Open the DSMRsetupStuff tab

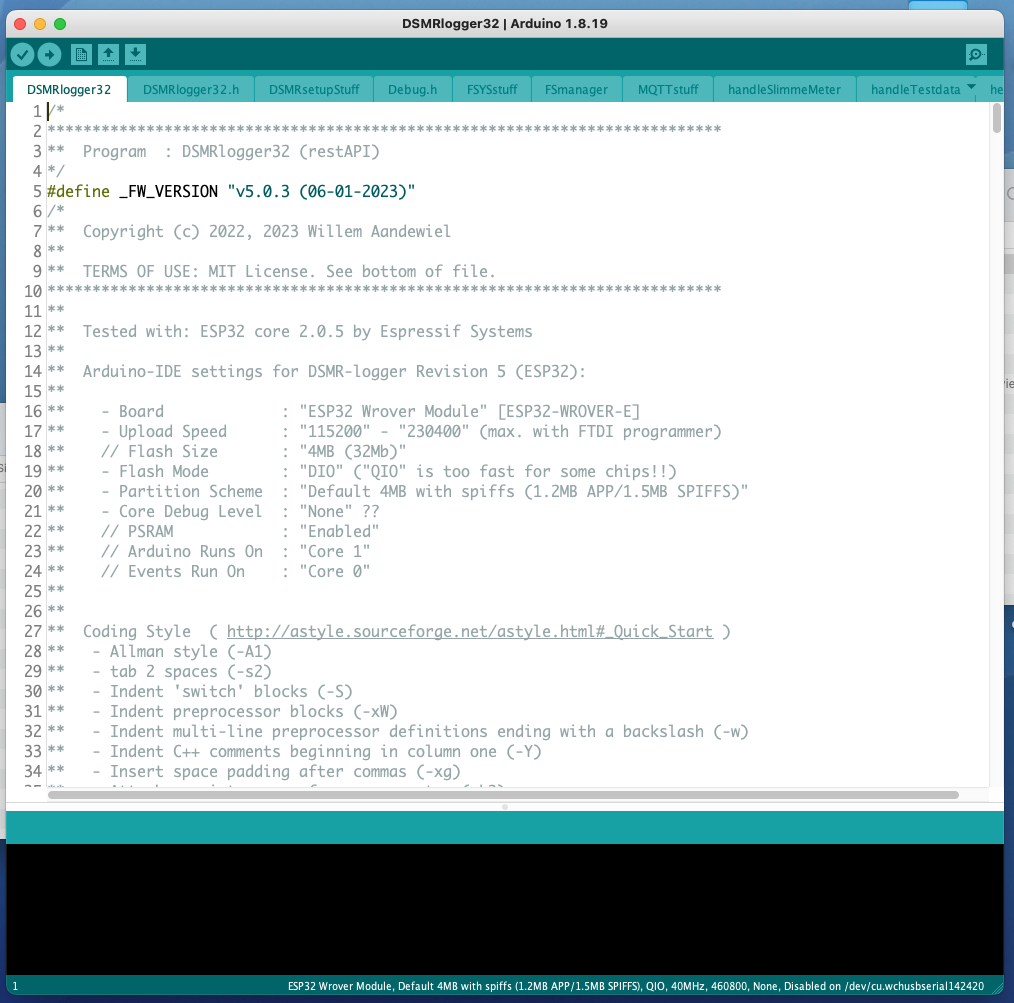coord(314,89)
